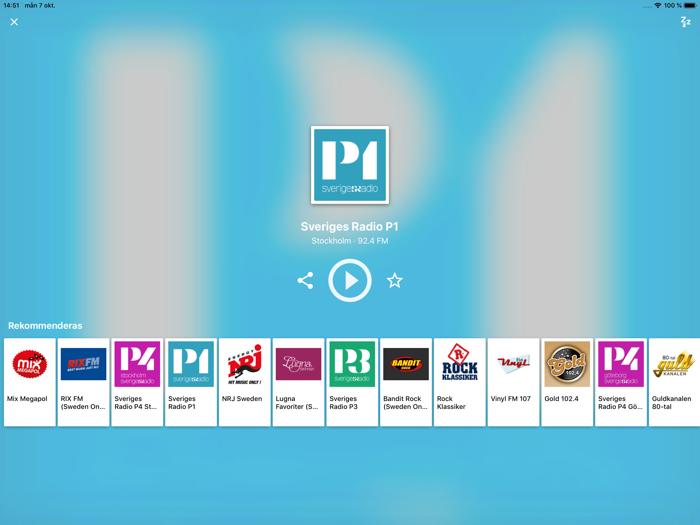Screen dimensions: 700x525
Task: Tap the Rekommenderas heading
Action: tap(45, 325)
